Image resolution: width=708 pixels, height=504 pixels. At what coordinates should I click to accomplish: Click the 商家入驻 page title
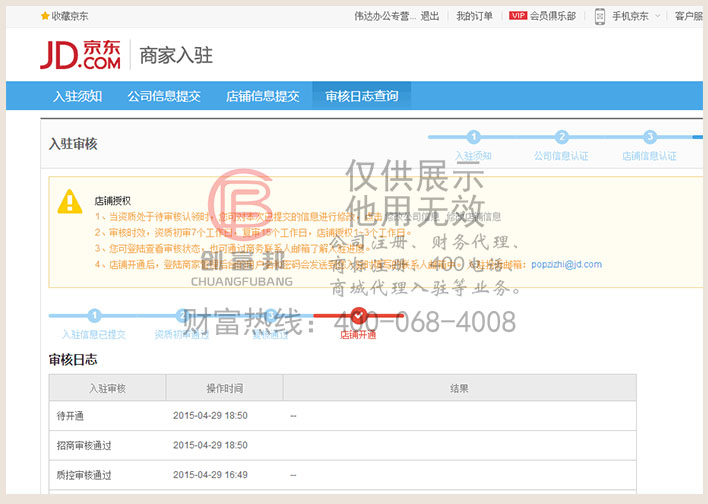176,55
